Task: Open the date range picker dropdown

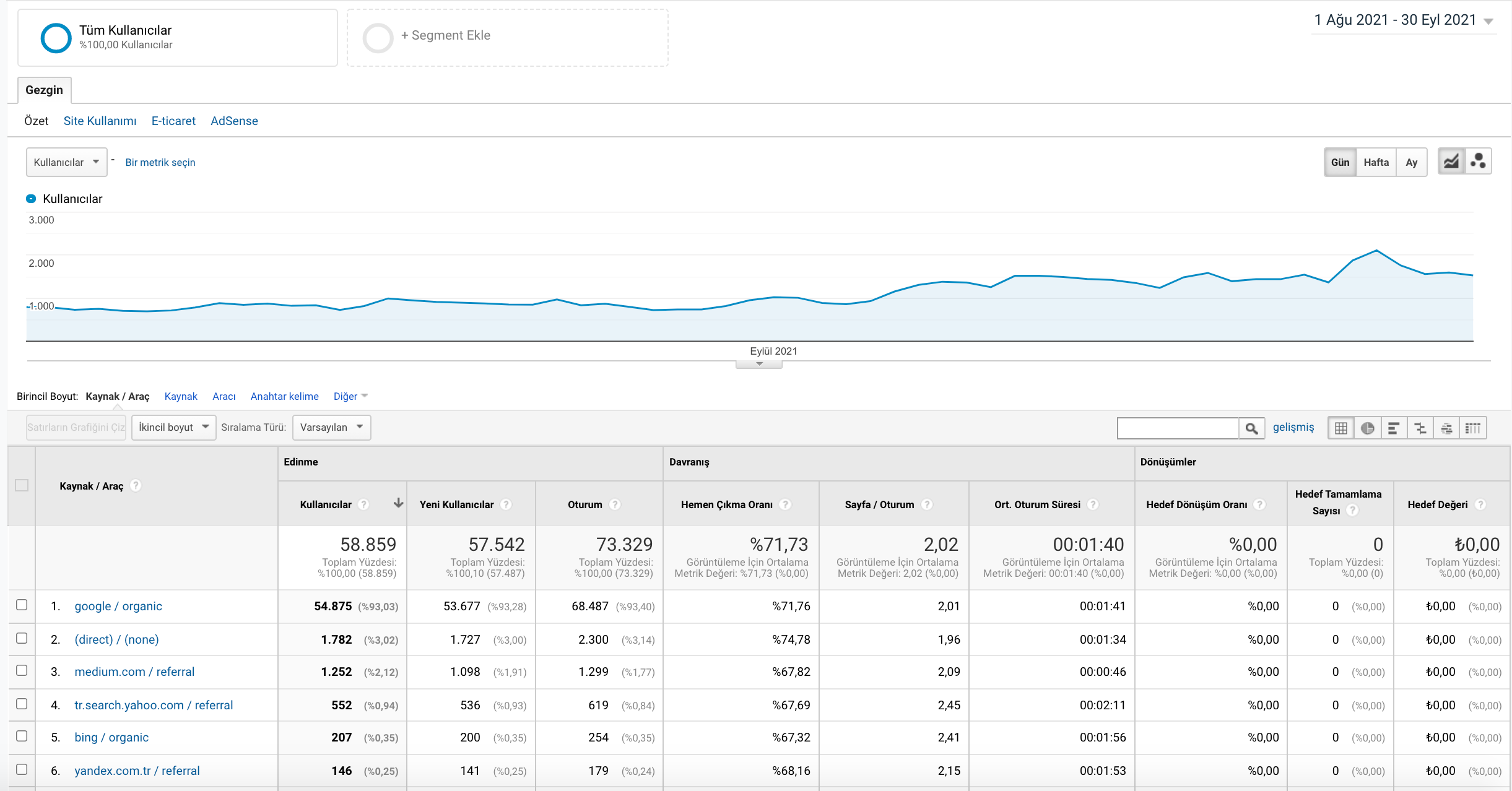Action: point(1404,20)
